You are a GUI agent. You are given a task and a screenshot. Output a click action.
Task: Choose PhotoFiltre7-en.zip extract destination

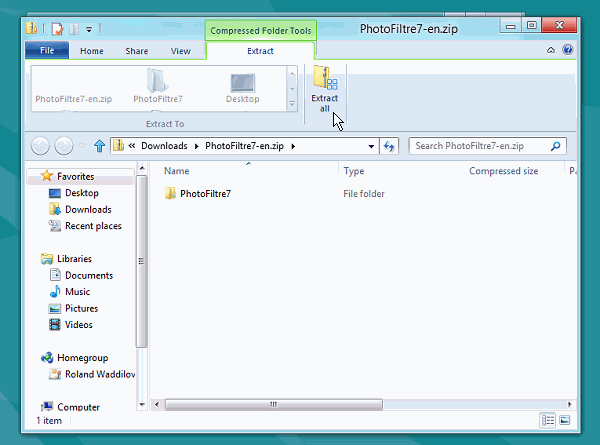coord(73,90)
